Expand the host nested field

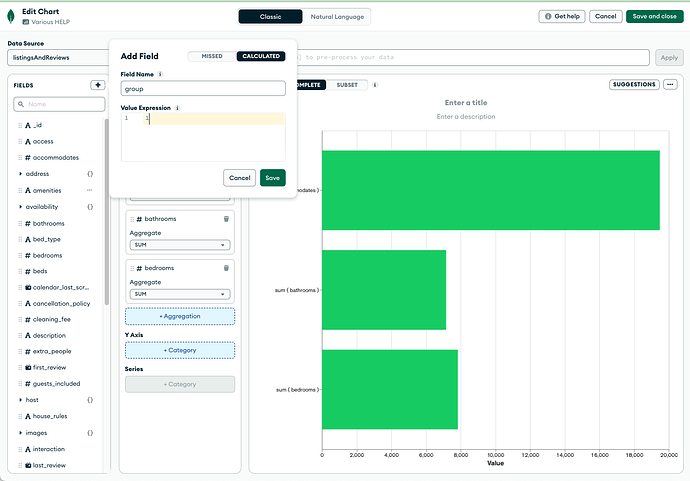(x=20, y=399)
